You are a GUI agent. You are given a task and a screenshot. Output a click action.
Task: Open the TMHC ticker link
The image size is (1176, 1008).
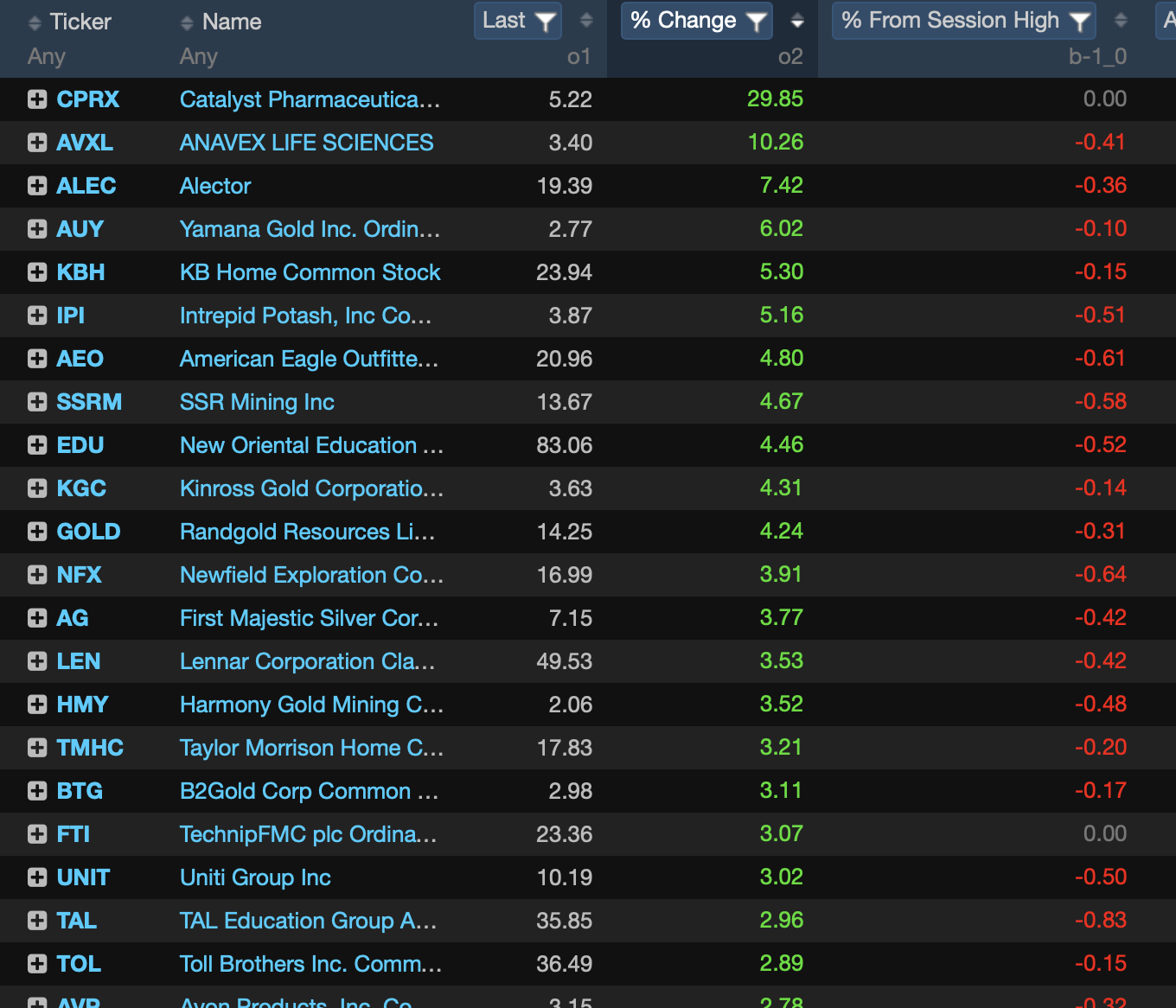[x=90, y=748]
